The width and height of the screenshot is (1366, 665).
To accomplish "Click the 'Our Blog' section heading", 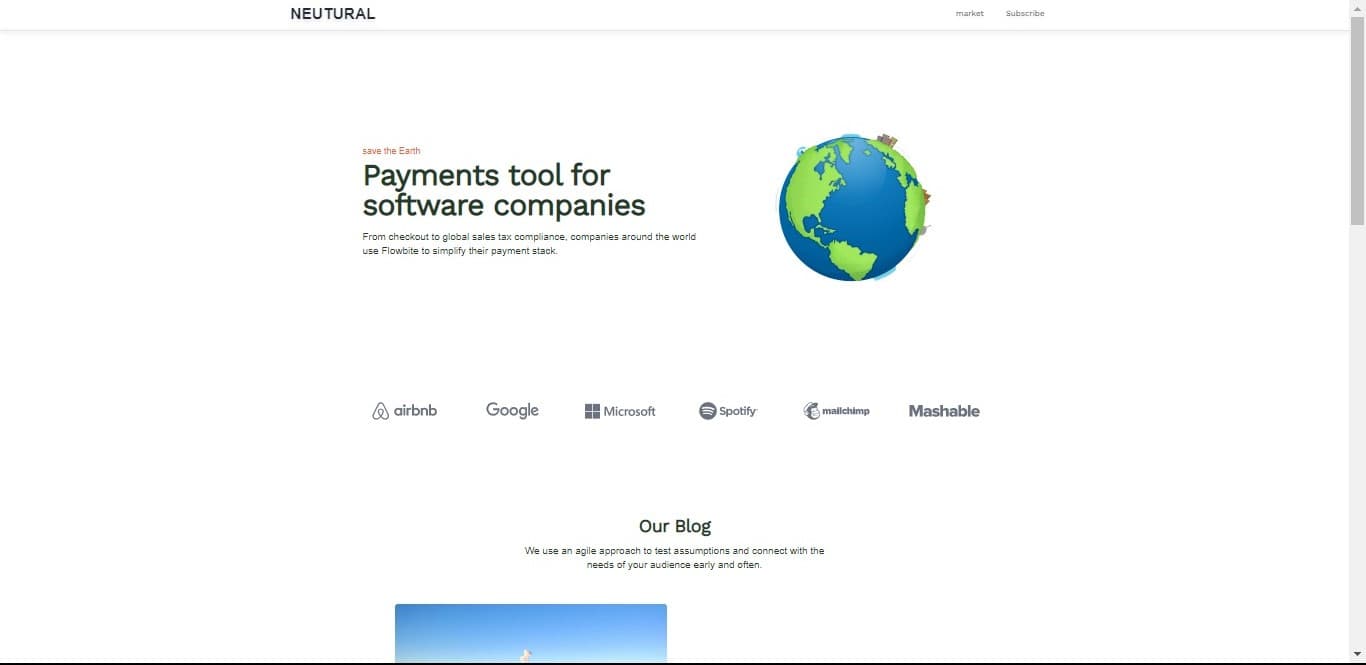I will point(675,526).
